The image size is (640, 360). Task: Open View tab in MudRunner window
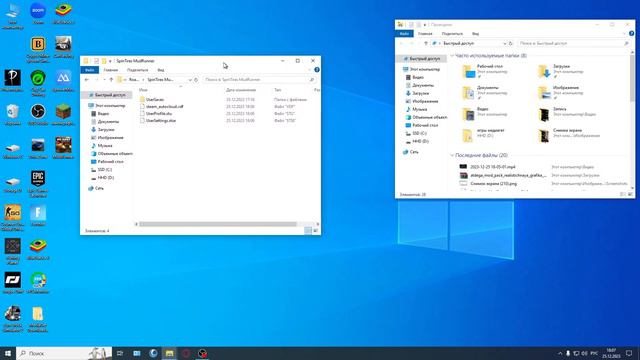(x=161, y=70)
